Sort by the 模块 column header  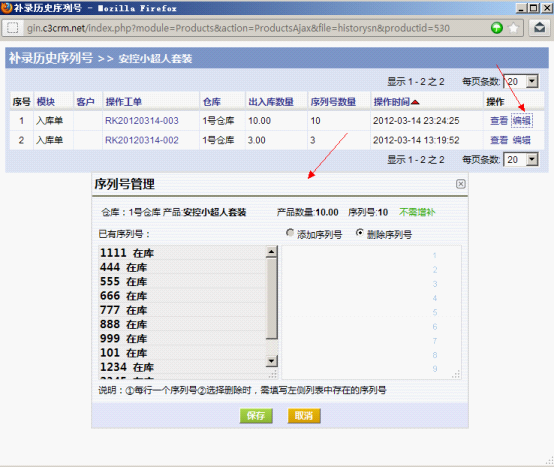(46, 102)
